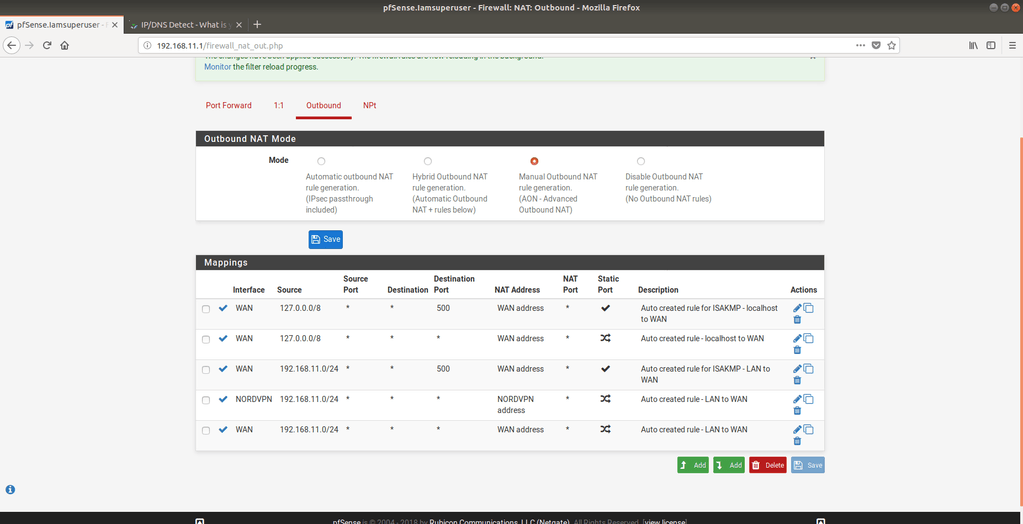1023x524 pixels.
Task: Click the blue info icon at bottom left
Action: coord(10,490)
